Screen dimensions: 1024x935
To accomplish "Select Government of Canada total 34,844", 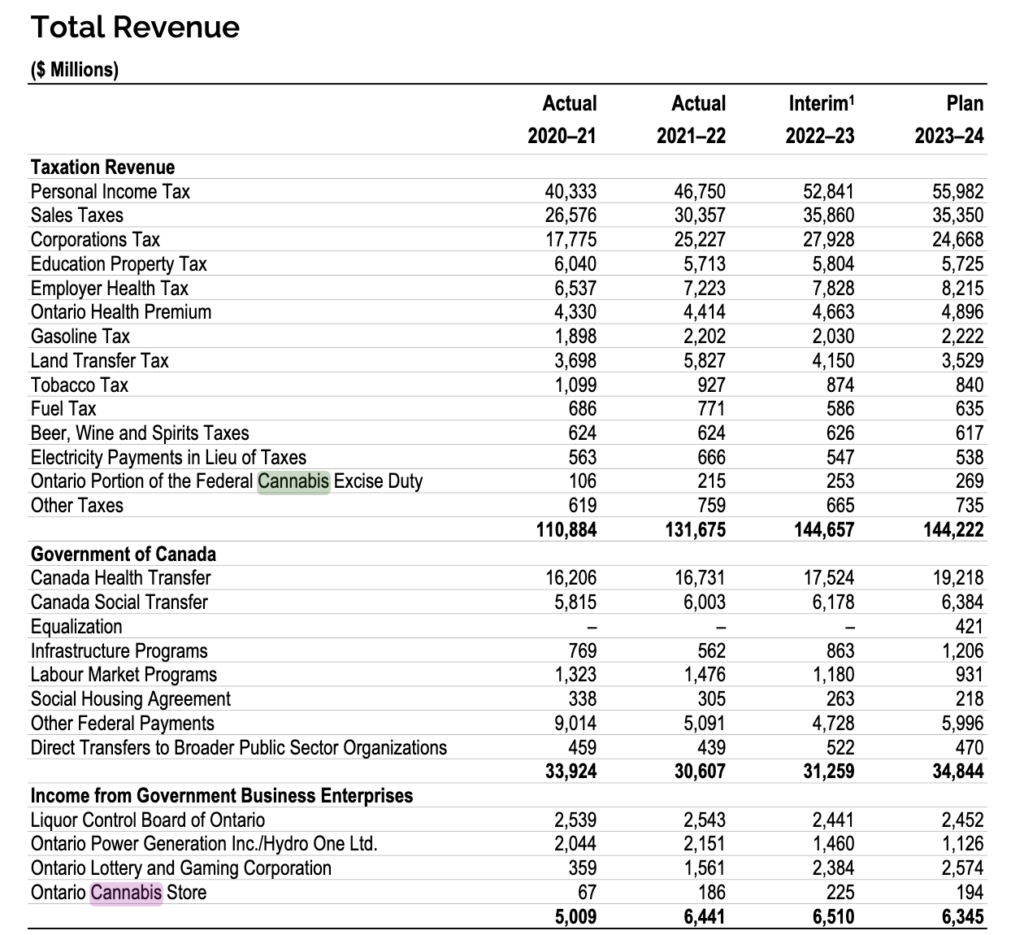I will (957, 771).
